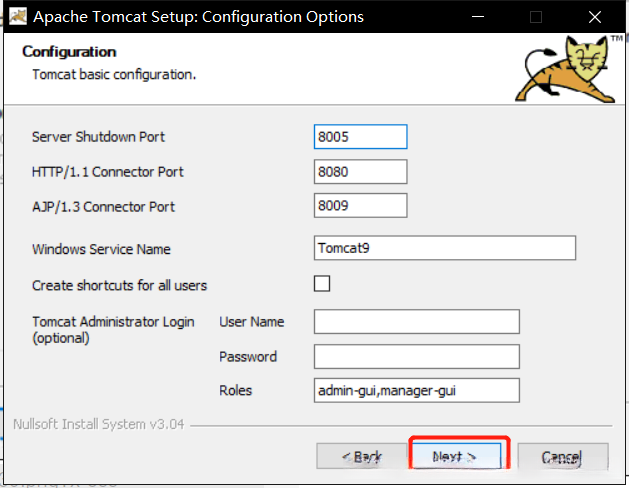Cancel the Tomcat installation
This screenshot has width=629, height=488.
point(562,456)
